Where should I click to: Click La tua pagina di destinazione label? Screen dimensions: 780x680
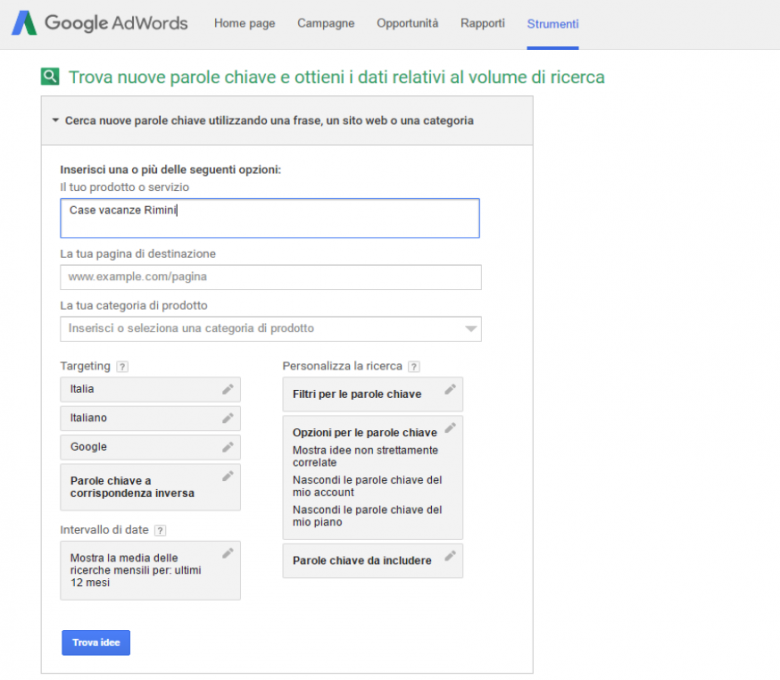(138, 254)
